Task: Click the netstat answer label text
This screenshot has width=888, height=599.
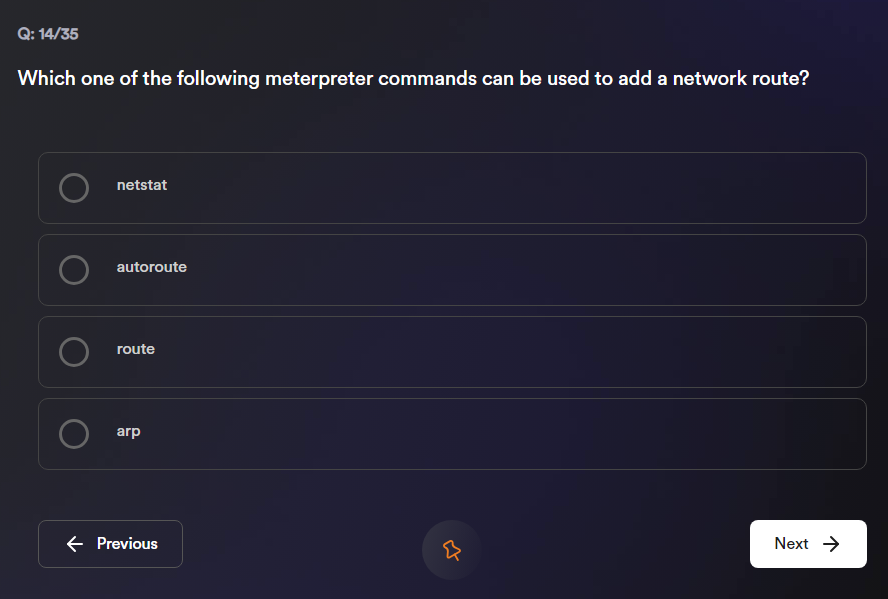Action: tap(142, 185)
